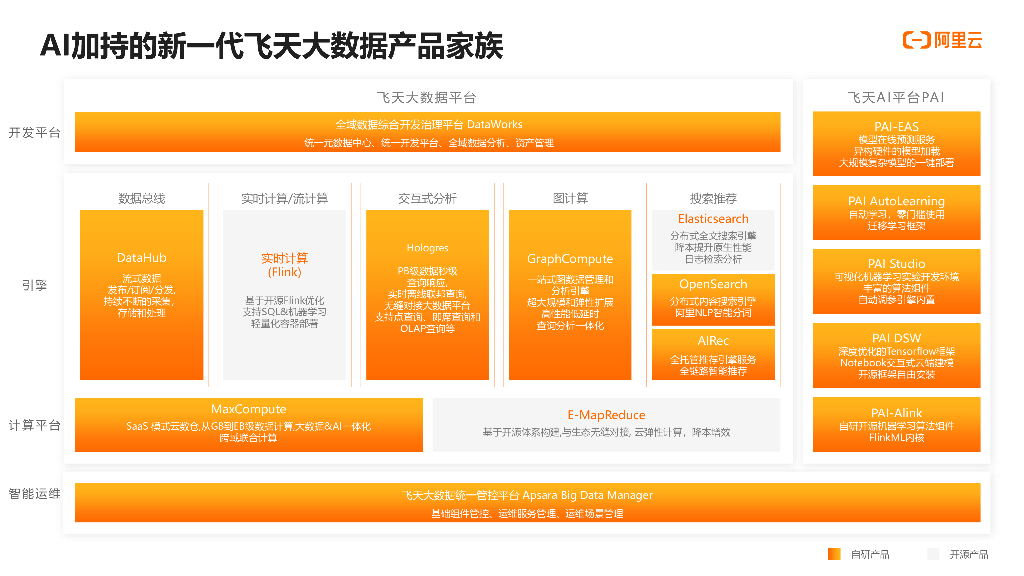The height and width of the screenshot is (576, 1024).
Task: Click the 智能运维 row label
Action: coord(35,494)
